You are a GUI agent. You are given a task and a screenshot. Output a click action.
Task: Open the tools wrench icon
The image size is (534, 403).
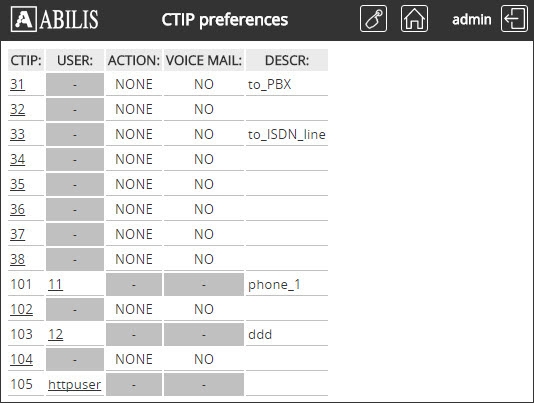pos(373,19)
